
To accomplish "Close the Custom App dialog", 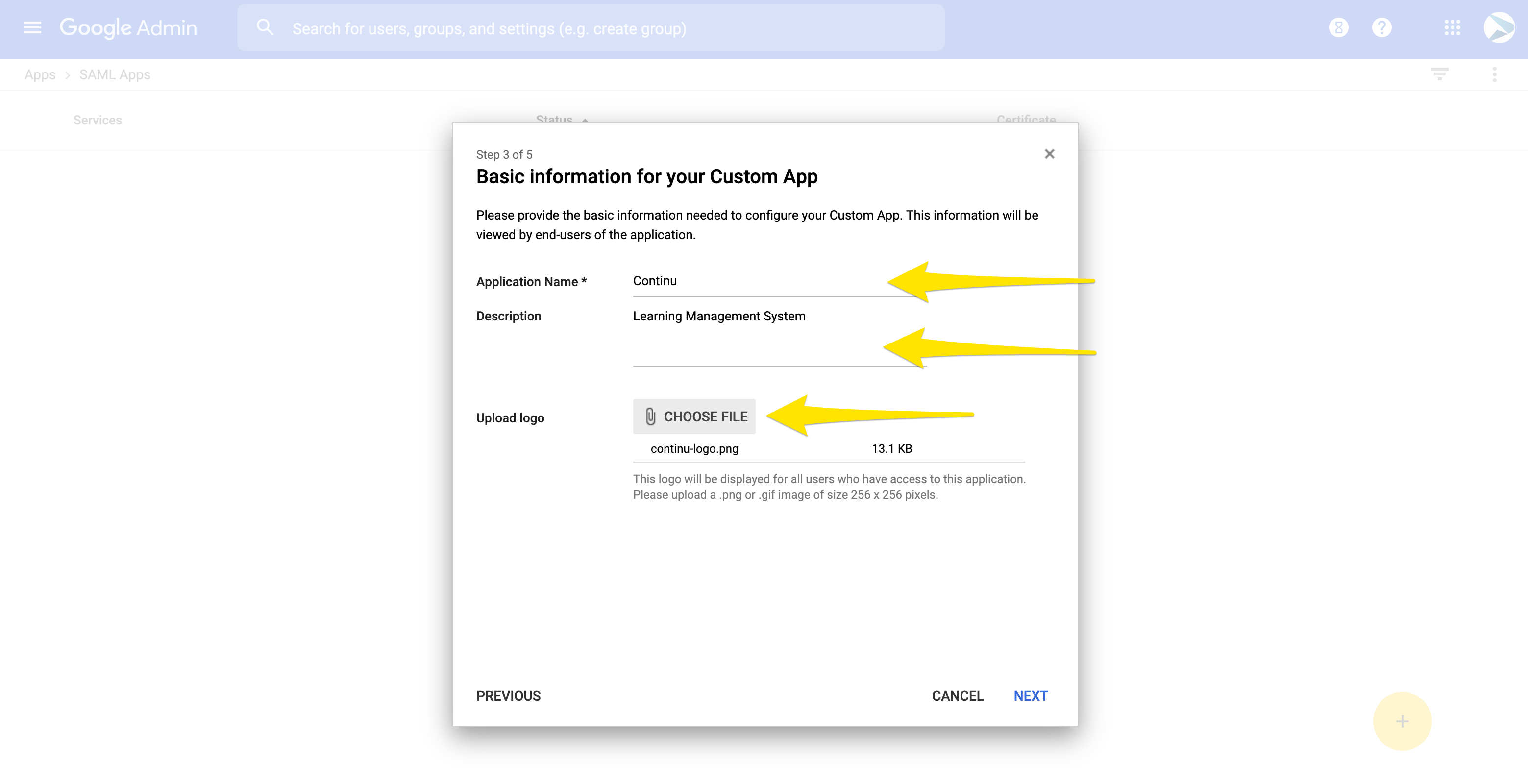I will click(x=1049, y=154).
